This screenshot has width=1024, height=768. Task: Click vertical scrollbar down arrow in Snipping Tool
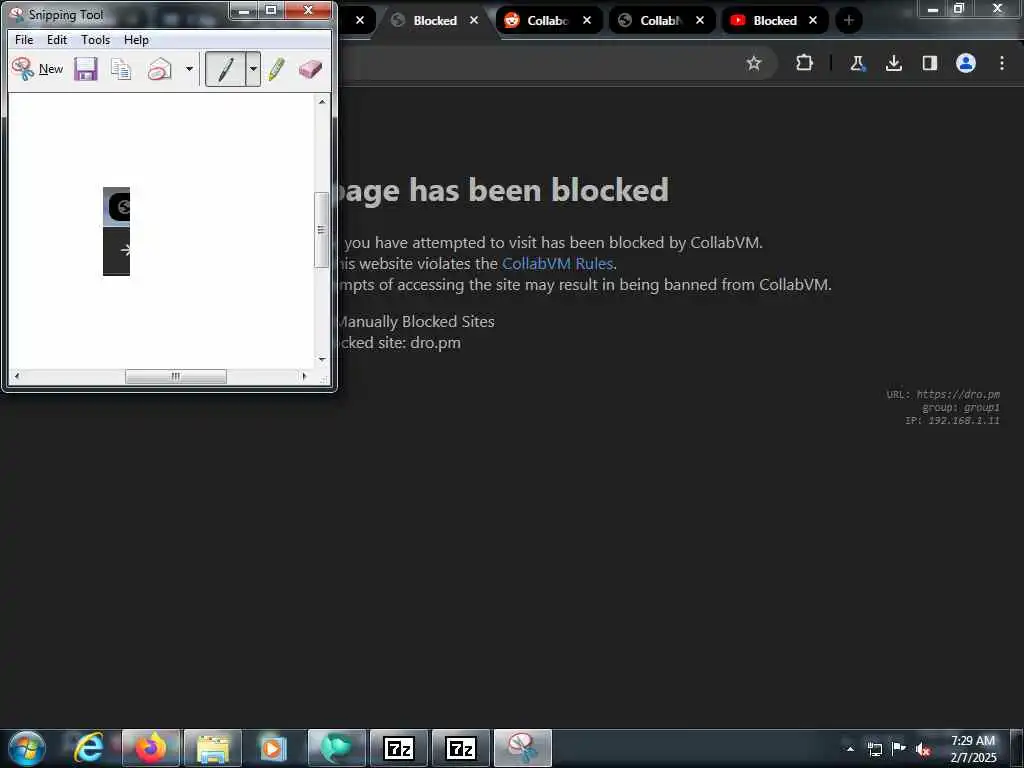coord(321,359)
